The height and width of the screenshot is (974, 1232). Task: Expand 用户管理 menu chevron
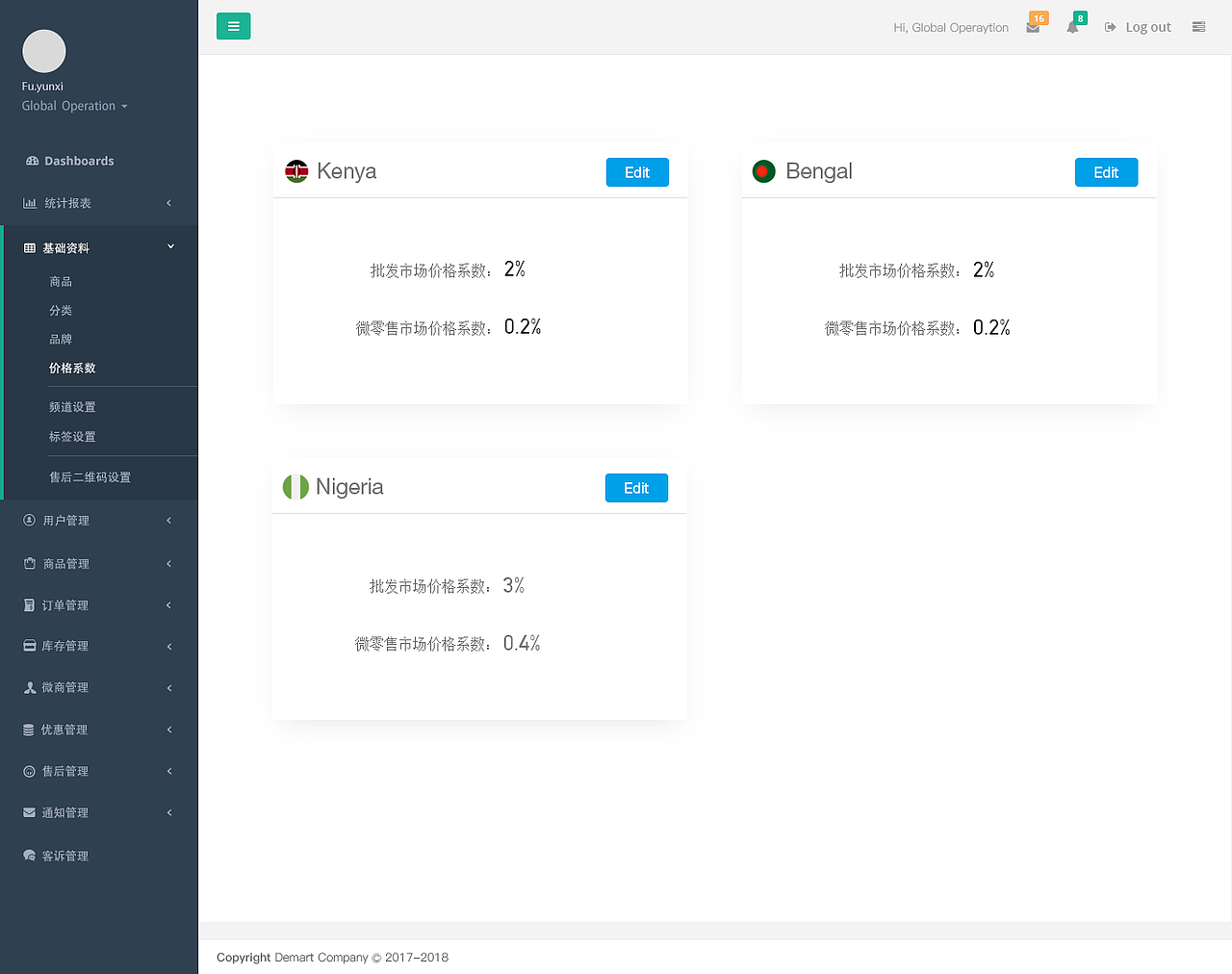coord(169,521)
